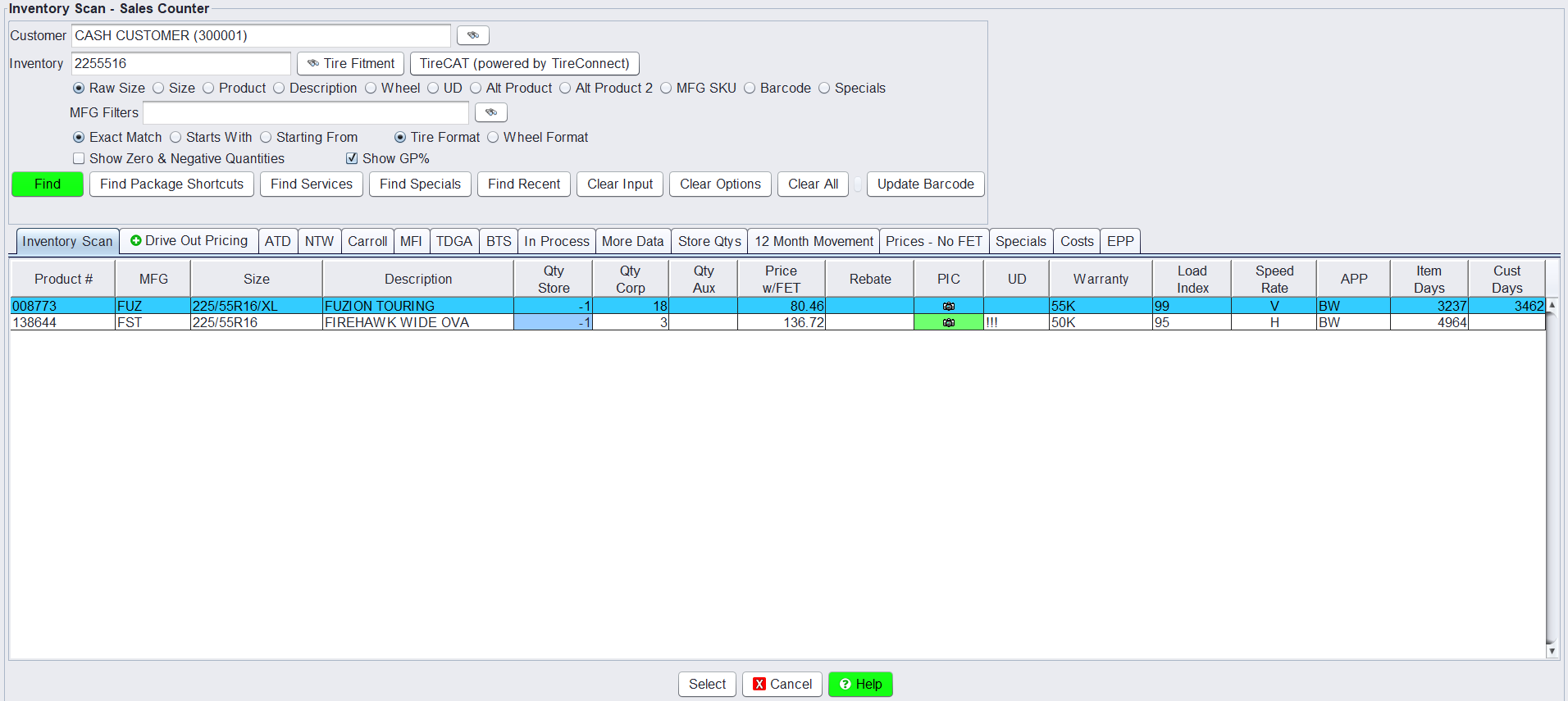Open Tire Fitment search
The width and height of the screenshot is (1568, 701).
tap(350, 64)
